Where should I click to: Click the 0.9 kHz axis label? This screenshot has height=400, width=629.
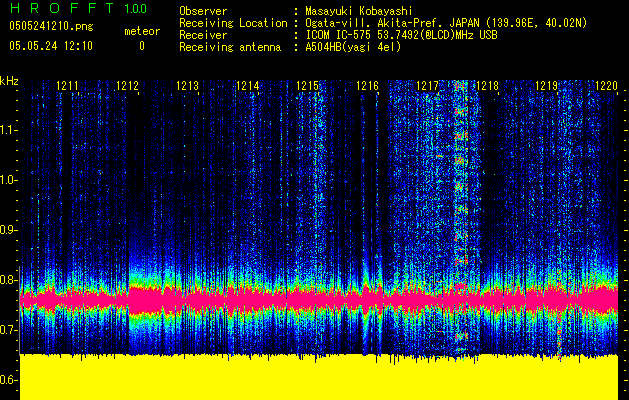coord(8,230)
